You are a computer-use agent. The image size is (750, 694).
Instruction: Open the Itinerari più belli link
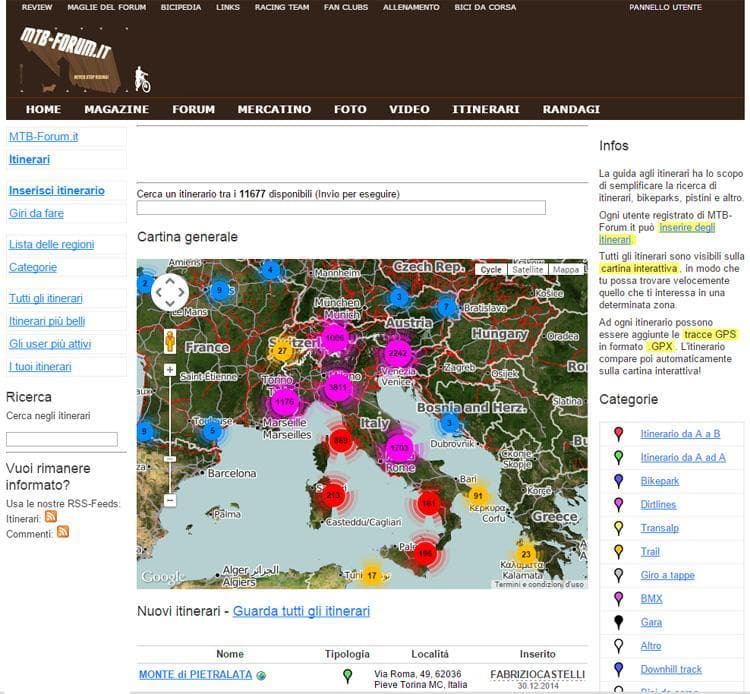pos(47,321)
